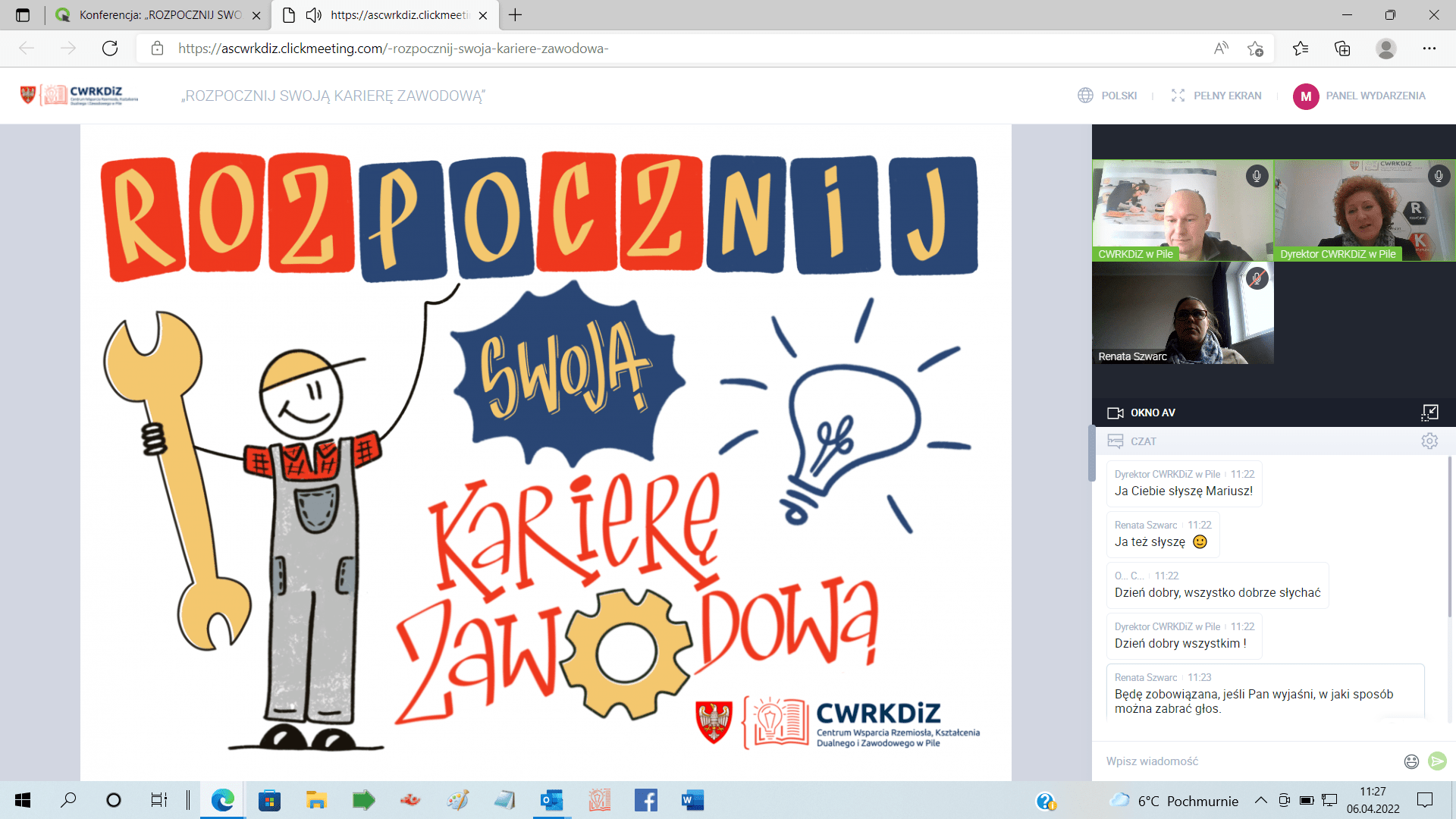Viewport: 1456px width, 819px height.
Task: Unmute Renata Szwarc's muted microphone
Action: (x=1257, y=278)
